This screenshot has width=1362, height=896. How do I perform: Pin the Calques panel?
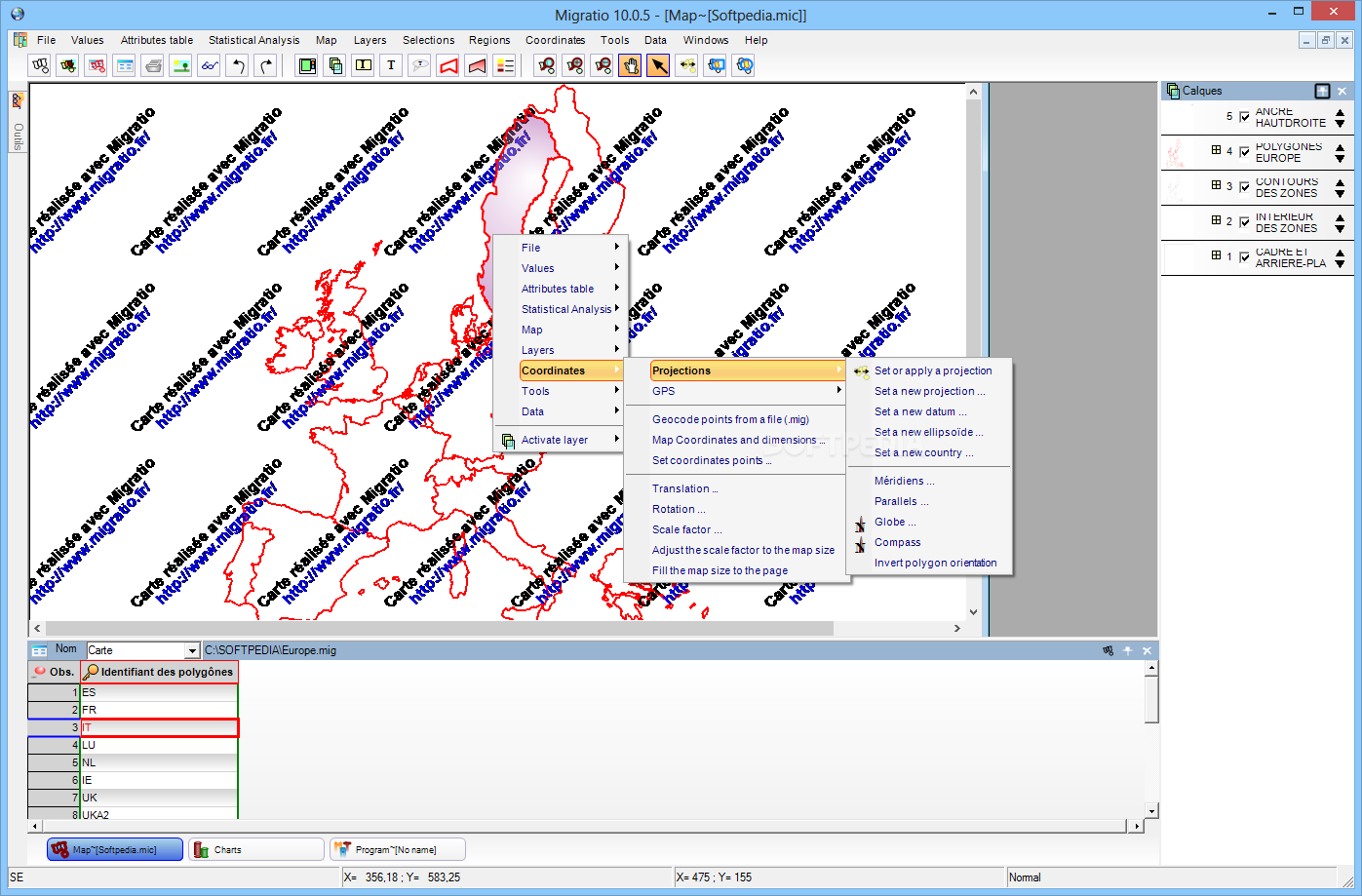(1322, 91)
